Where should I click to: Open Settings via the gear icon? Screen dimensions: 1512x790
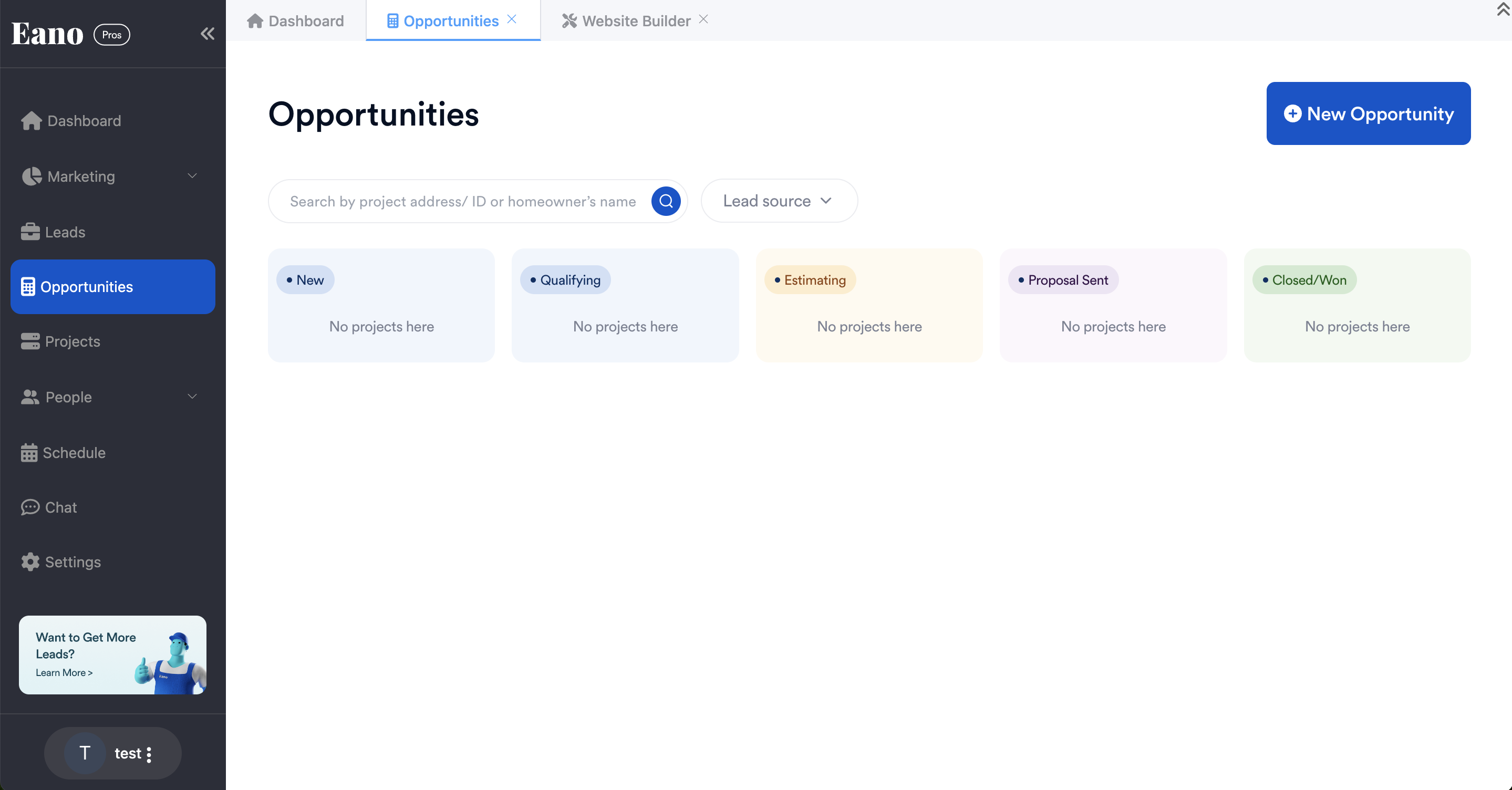(x=30, y=562)
